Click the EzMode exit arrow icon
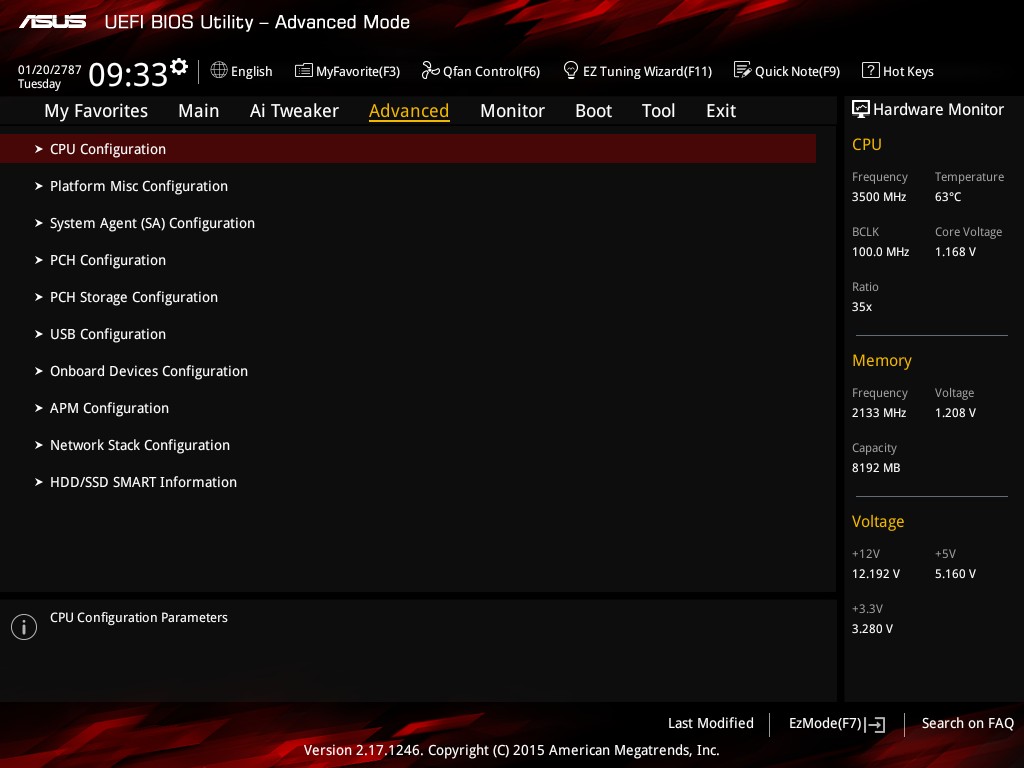Screen dimensions: 1024x768 coord(875,724)
